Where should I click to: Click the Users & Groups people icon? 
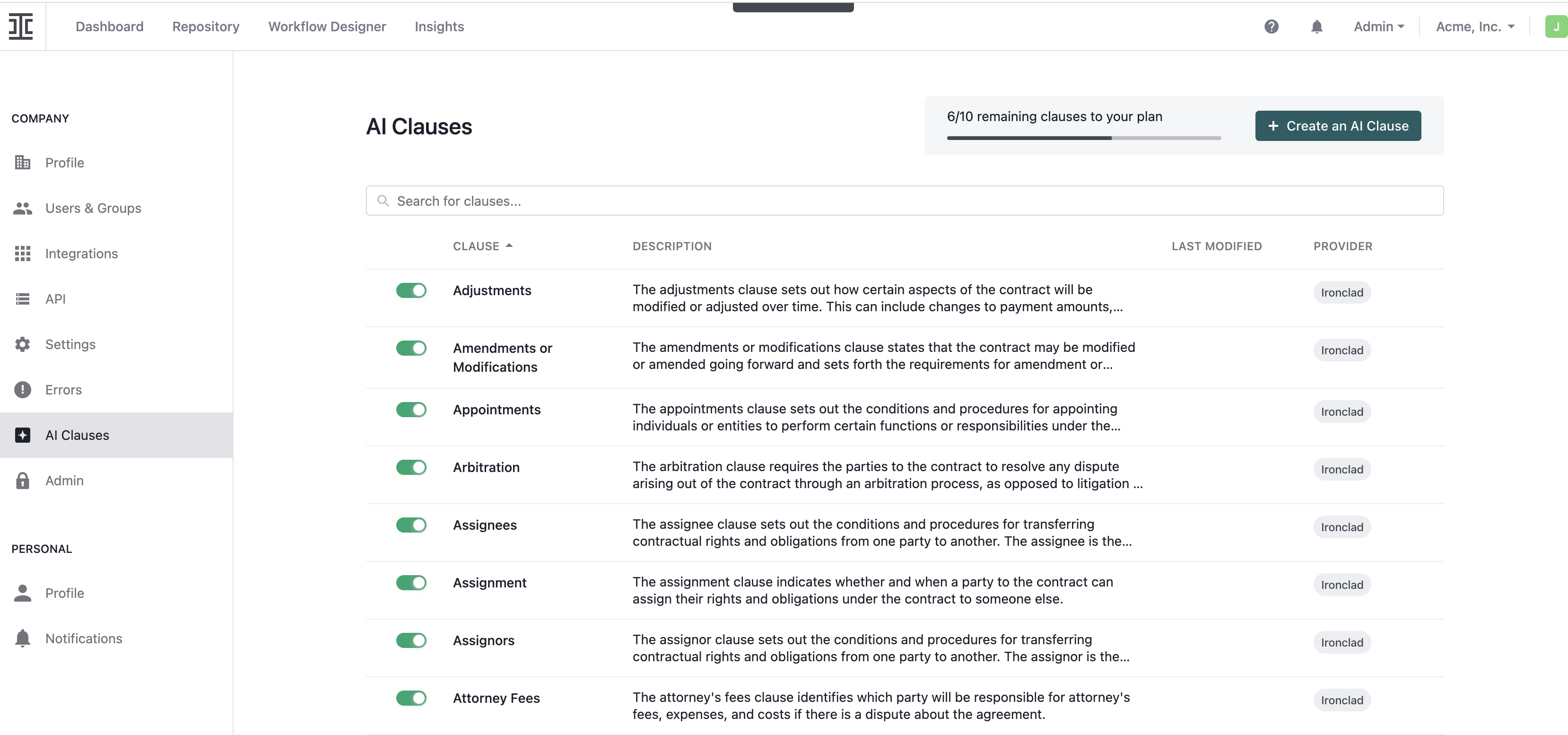pos(23,208)
